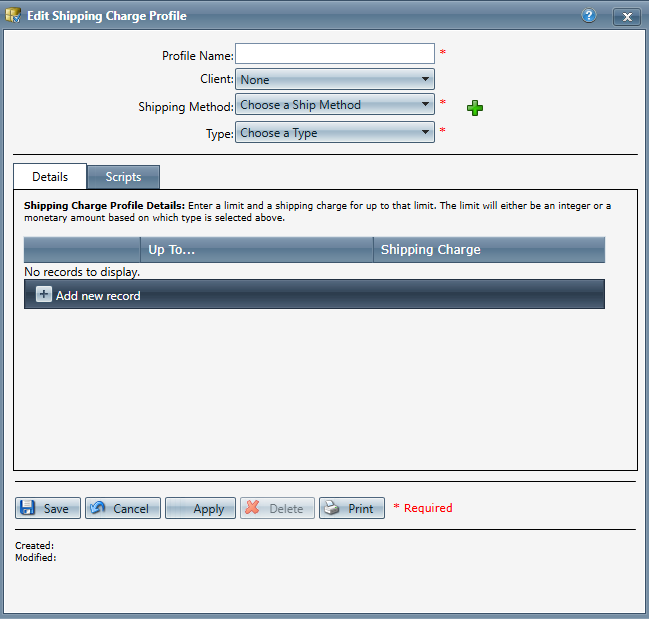Print the shipping charge profile
The height and width of the screenshot is (619, 649).
click(x=351, y=508)
